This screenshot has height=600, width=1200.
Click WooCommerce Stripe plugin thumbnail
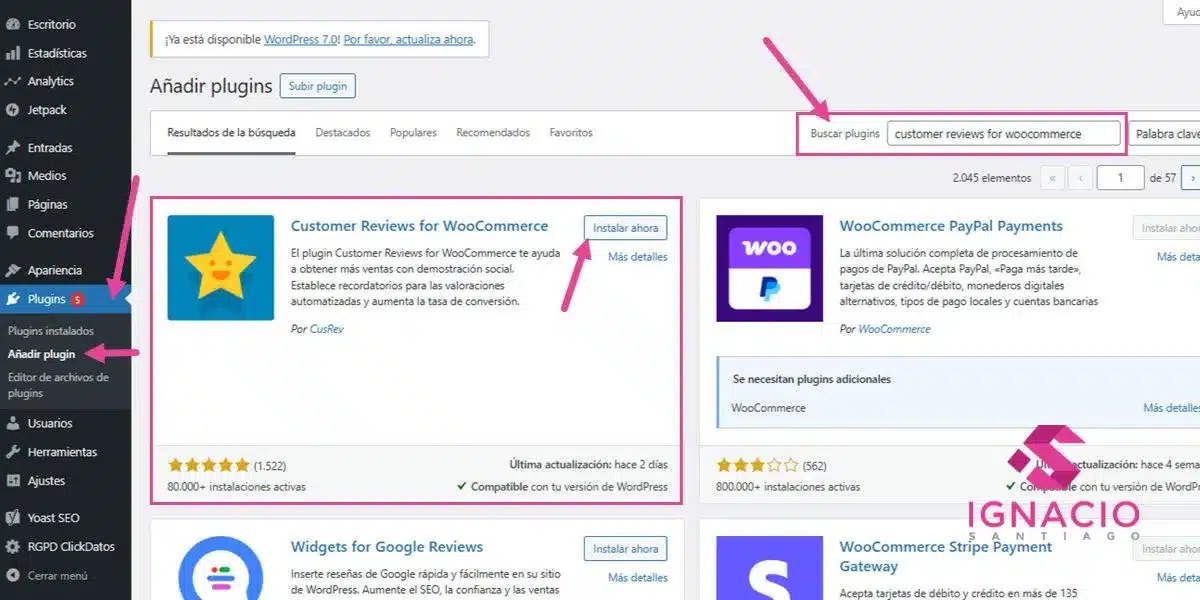(770, 568)
